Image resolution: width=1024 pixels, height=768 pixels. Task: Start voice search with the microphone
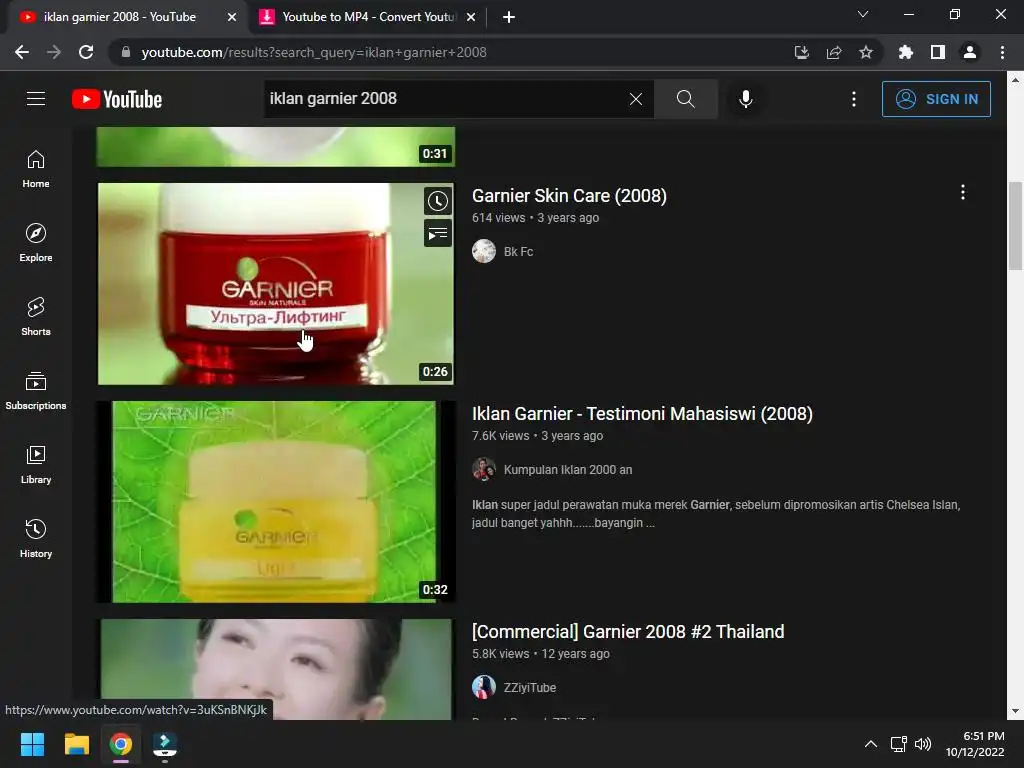745,99
